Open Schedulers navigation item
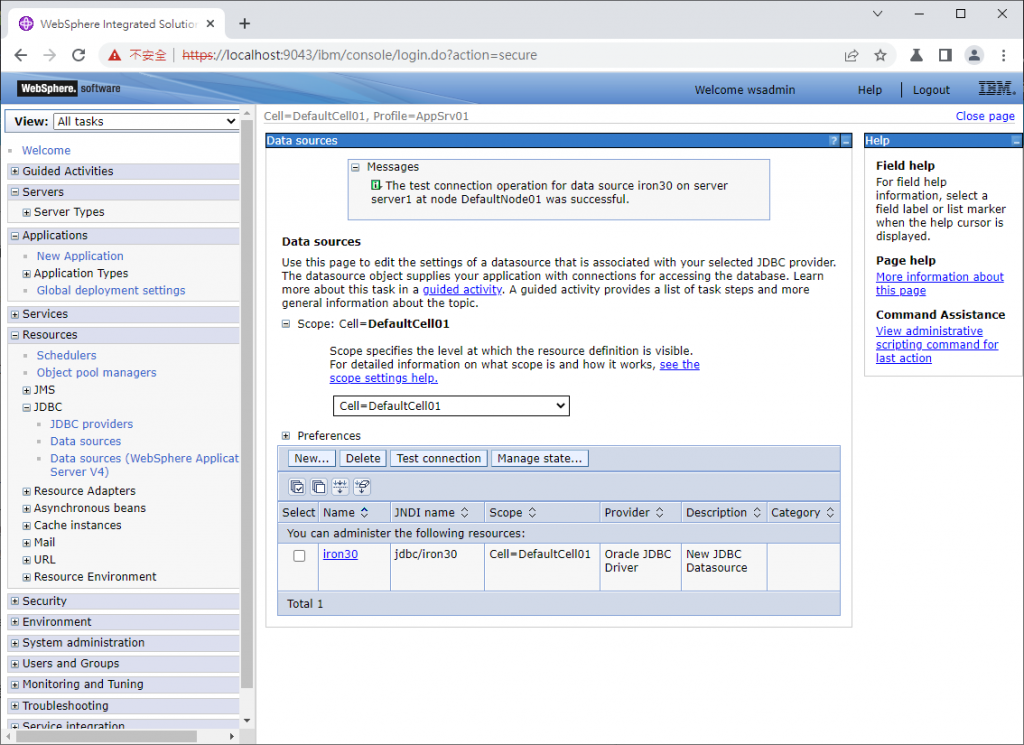Image resolution: width=1024 pixels, height=745 pixels. (67, 355)
